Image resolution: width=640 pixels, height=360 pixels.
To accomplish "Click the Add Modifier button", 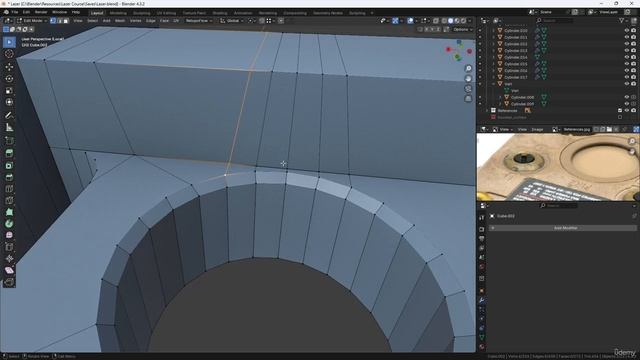I will [563, 228].
